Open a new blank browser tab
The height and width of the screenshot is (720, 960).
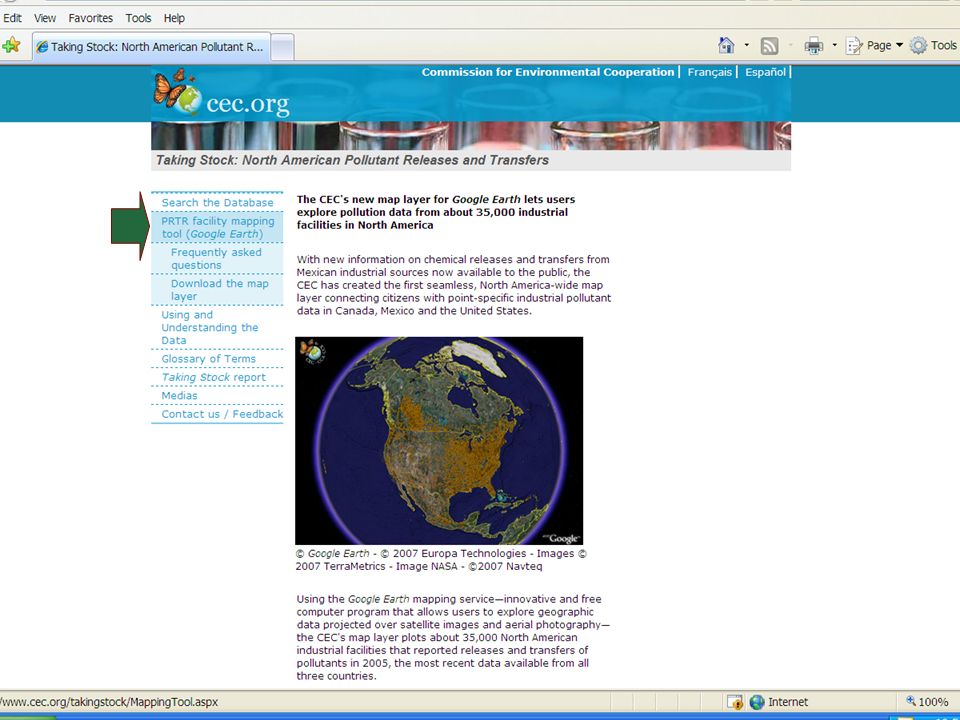tap(282, 47)
